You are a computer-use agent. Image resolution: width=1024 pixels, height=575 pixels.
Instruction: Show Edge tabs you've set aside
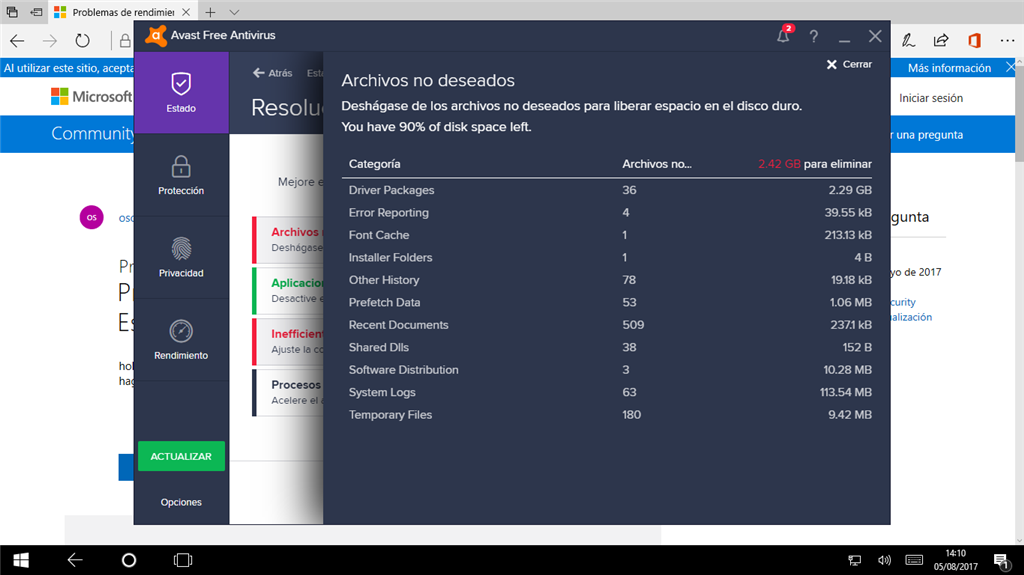coord(12,12)
